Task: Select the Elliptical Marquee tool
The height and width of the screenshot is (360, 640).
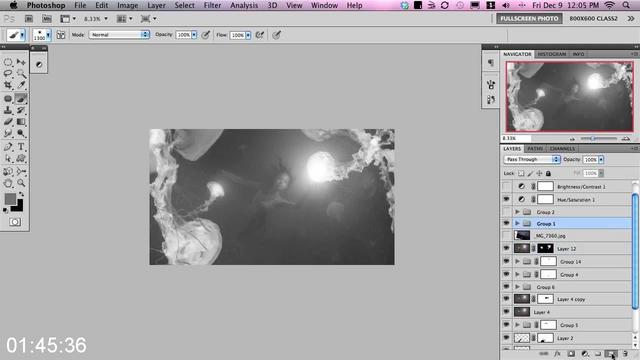Action: coord(8,62)
